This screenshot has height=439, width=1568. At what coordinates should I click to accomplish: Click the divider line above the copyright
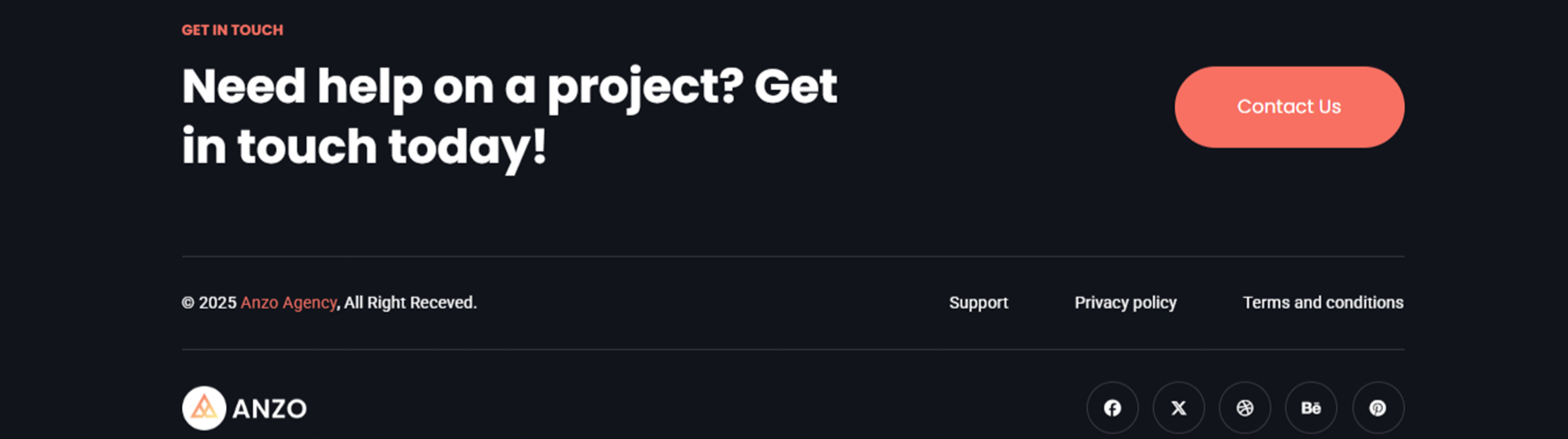pos(792,257)
